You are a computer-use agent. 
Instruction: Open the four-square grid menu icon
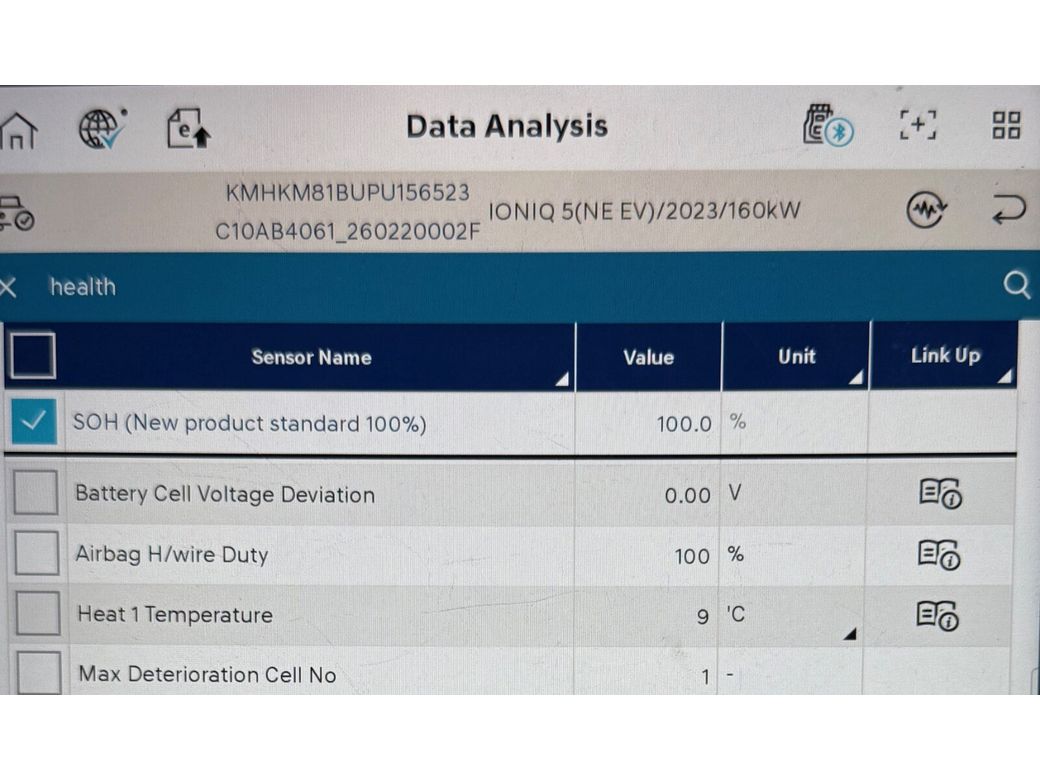1005,126
